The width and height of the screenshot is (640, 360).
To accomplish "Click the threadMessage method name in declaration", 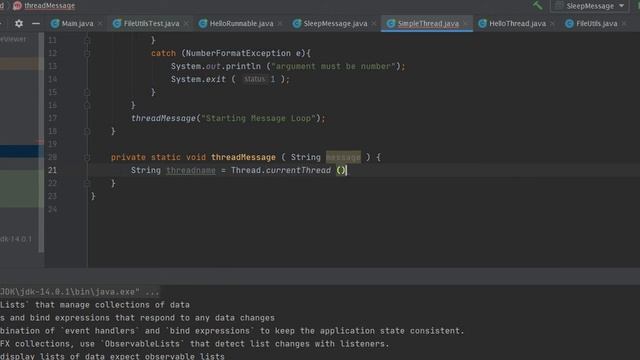I will coord(243,157).
